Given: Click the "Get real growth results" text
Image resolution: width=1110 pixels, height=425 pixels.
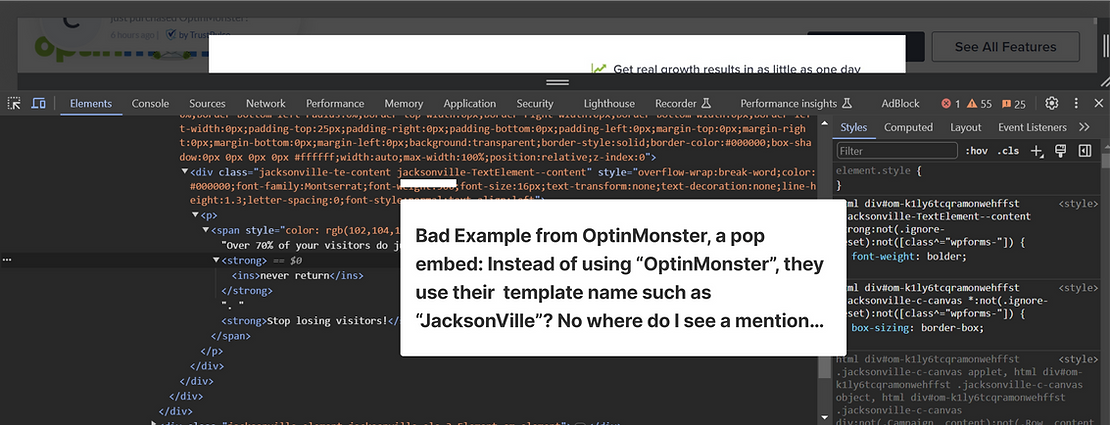Looking at the screenshot, I should (737, 69).
